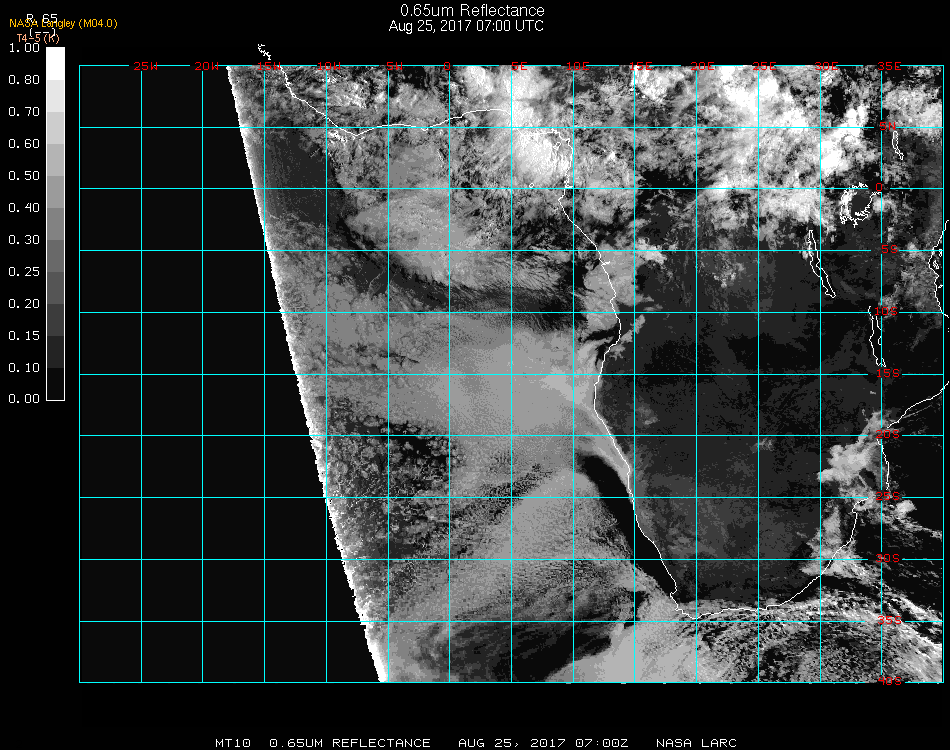The height and width of the screenshot is (750, 950).
Task: Click the '20E' longitude label
Action: click(703, 66)
